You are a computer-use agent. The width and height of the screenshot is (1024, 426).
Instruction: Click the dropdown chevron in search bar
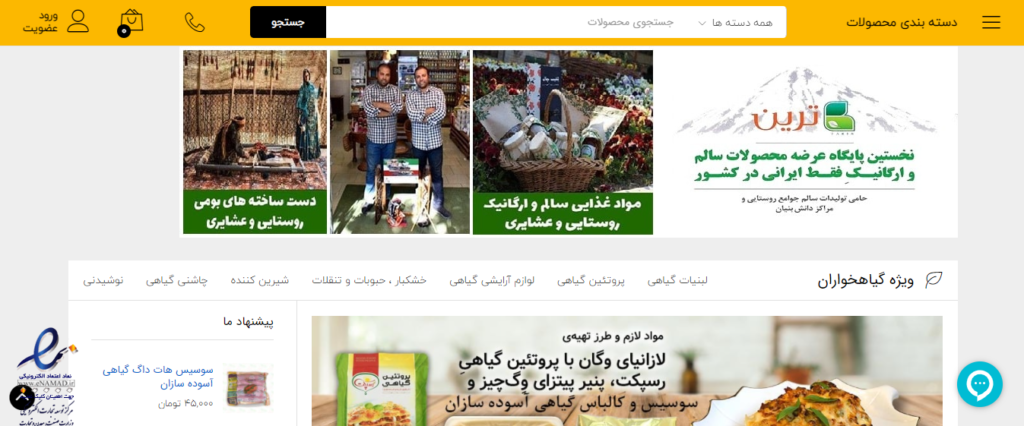click(702, 23)
